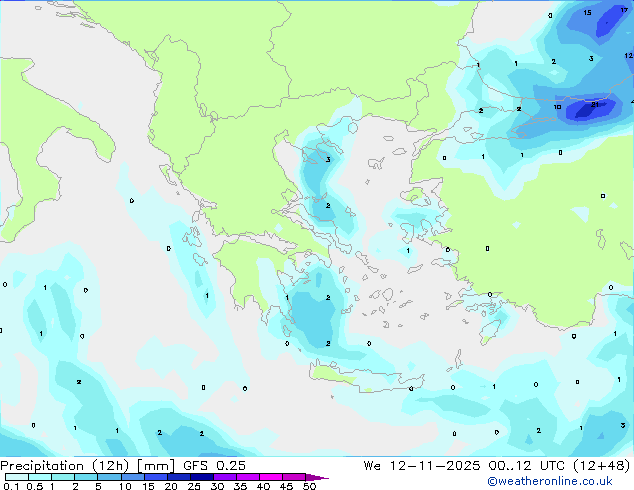Viewport: 634px width, 490px height.
Task: Click the 'Precipitation (12h) [mm] GFS 0.25' title
Action: pyautogui.click(x=123, y=466)
